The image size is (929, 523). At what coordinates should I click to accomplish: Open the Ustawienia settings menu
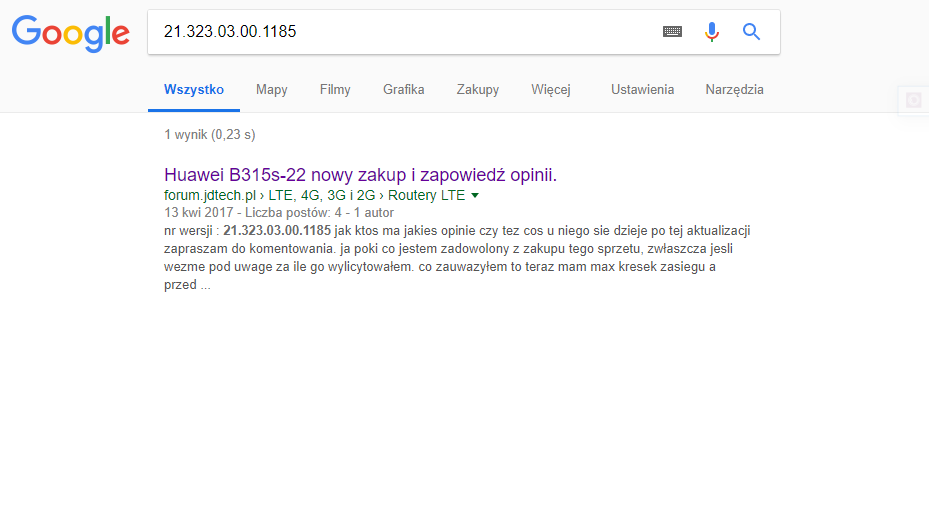pyautogui.click(x=642, y=90)
